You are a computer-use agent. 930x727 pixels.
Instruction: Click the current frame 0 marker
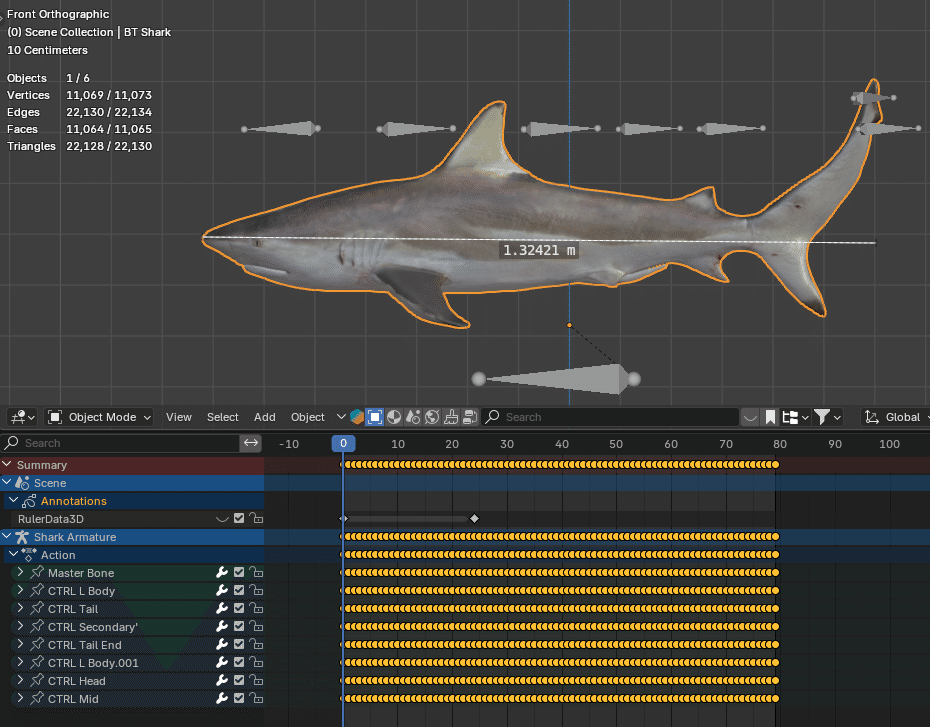pyautogui.click(x=343, y=444)
